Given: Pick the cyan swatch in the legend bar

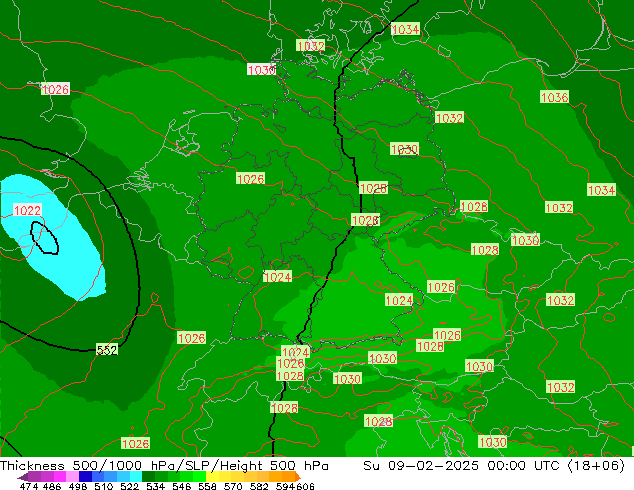Looking at the screenshot, I should [135, 476].
